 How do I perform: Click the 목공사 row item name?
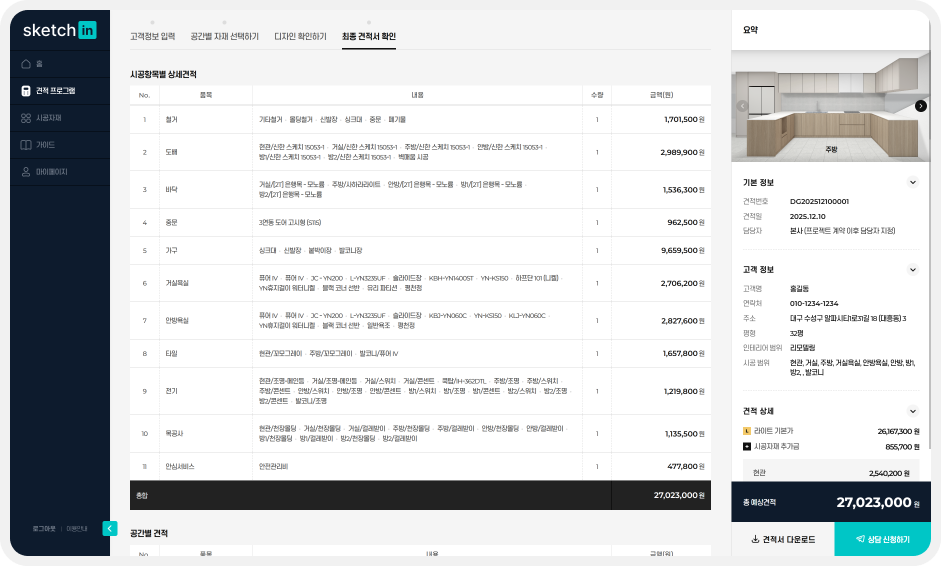pyautogui.click(x=175, y=433)
